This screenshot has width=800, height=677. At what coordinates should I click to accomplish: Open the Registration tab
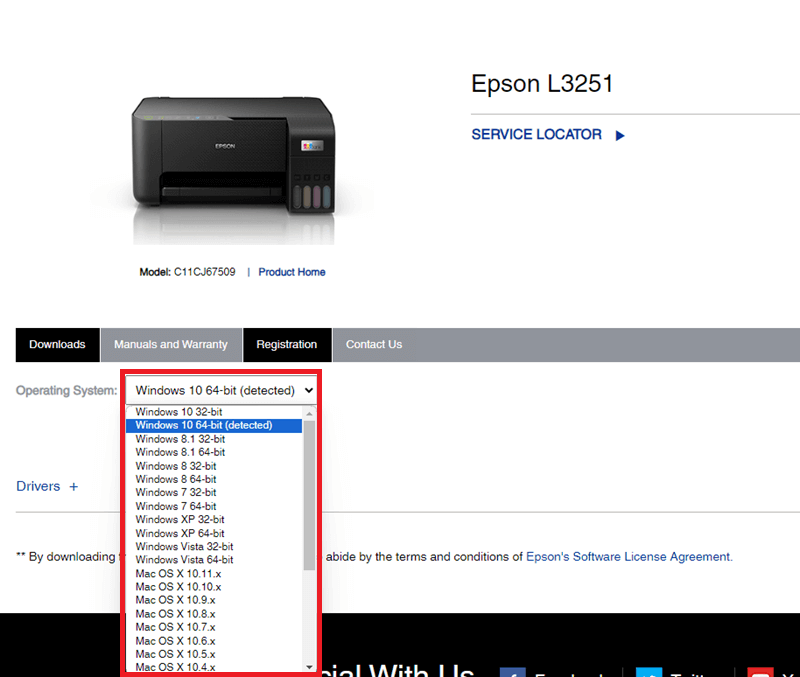pyautogui.click(x=287, y=345)
